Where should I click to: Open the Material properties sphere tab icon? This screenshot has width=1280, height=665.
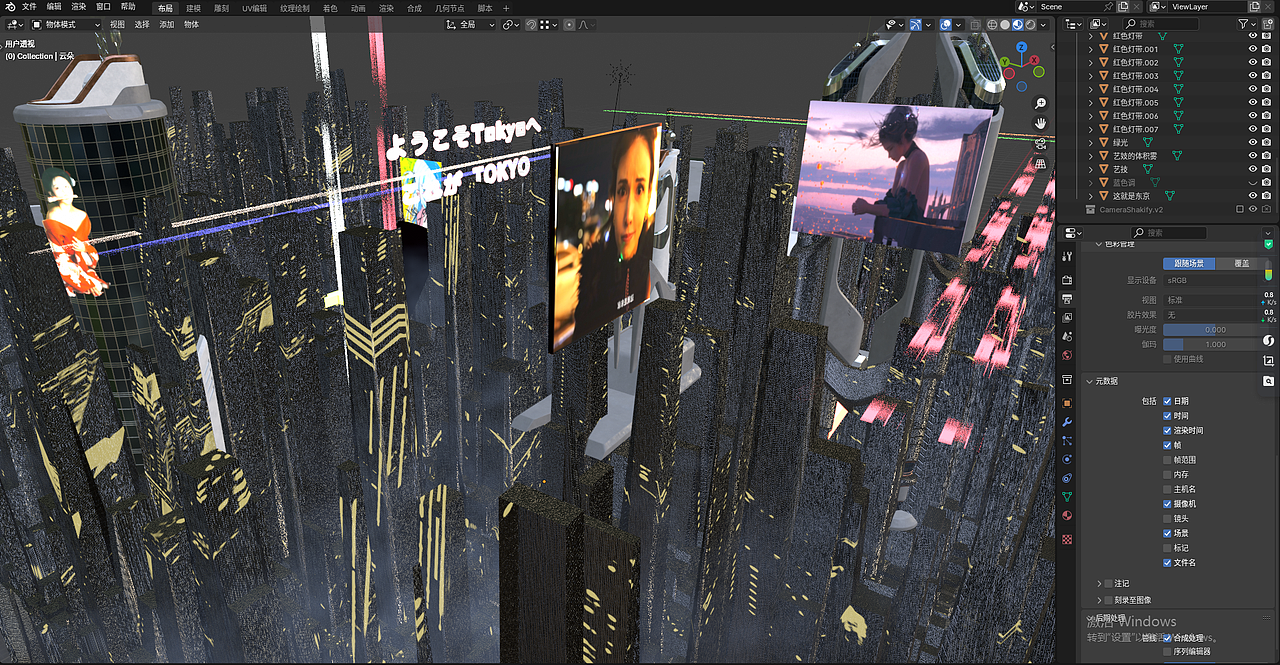pyautogui.click(x=1068, y=516)
